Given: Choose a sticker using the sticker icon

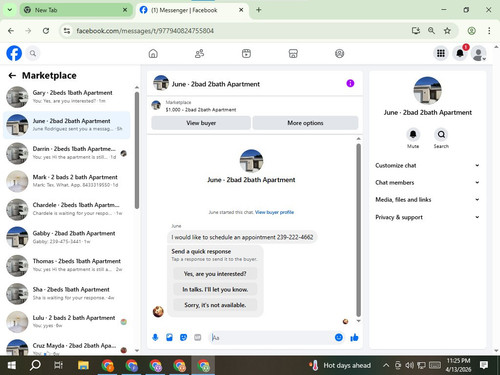Looking at the screenshot, I should click(183, 338).
